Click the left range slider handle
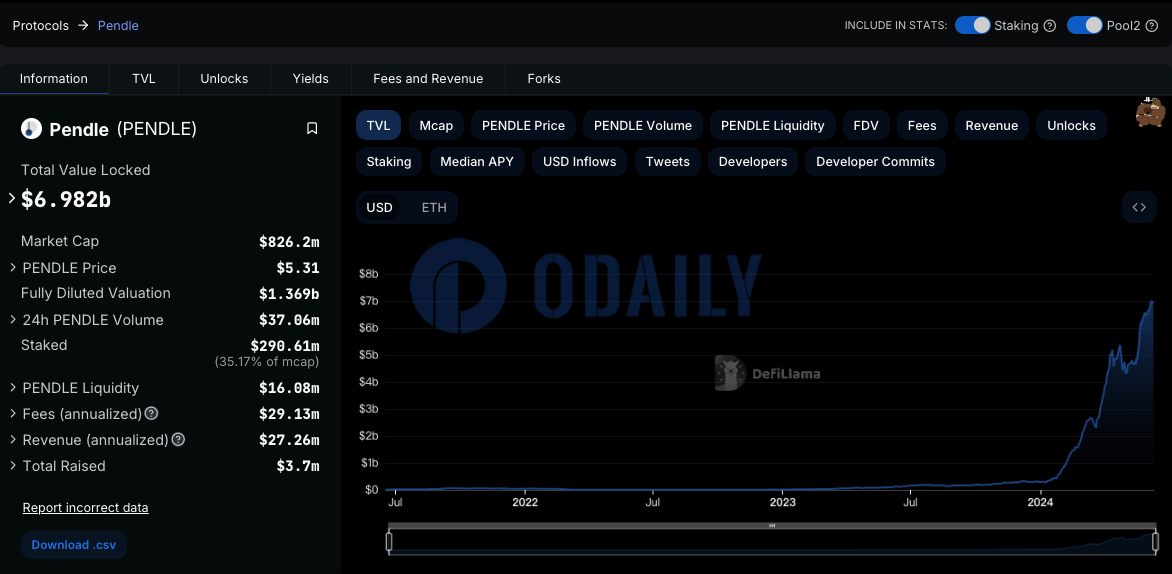1172x574 pixels. (x=389, y=542)
